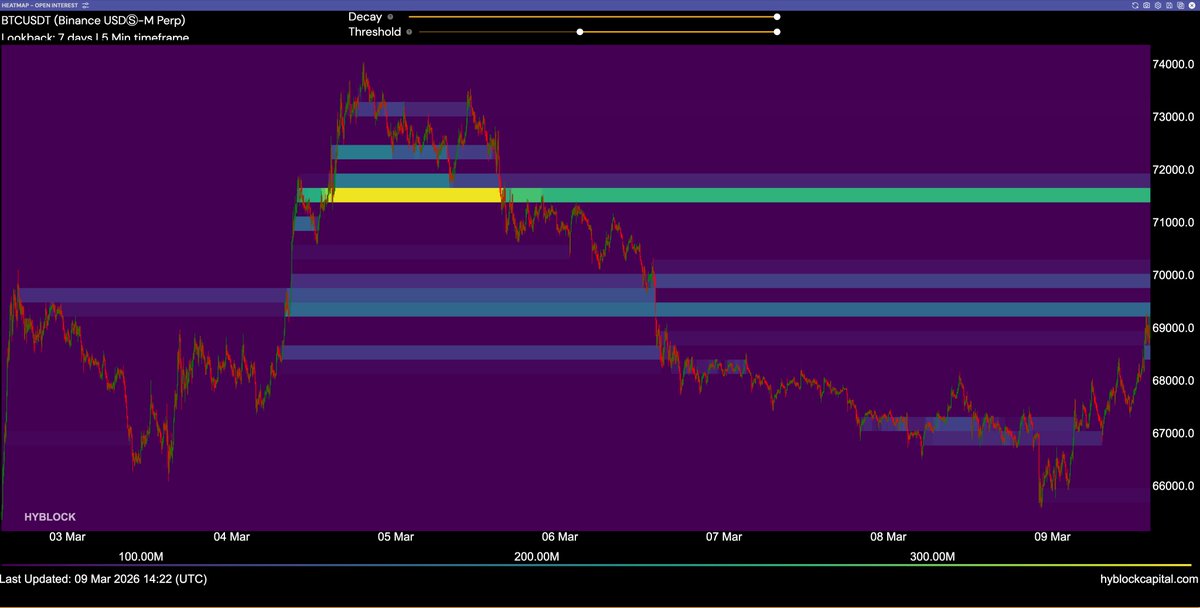Click the 03 Mar date label
1200x608 pixels.
67,537
